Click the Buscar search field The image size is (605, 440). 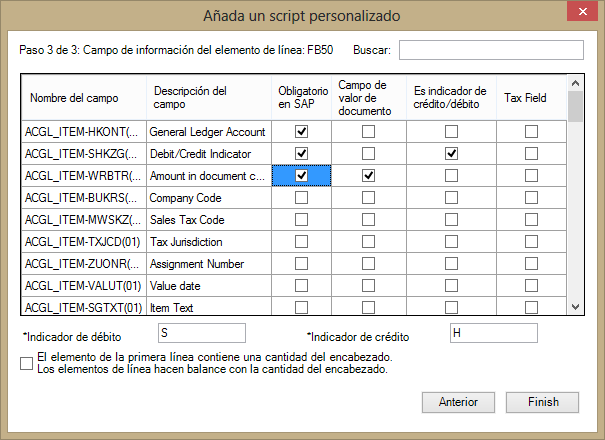point(491,50)
